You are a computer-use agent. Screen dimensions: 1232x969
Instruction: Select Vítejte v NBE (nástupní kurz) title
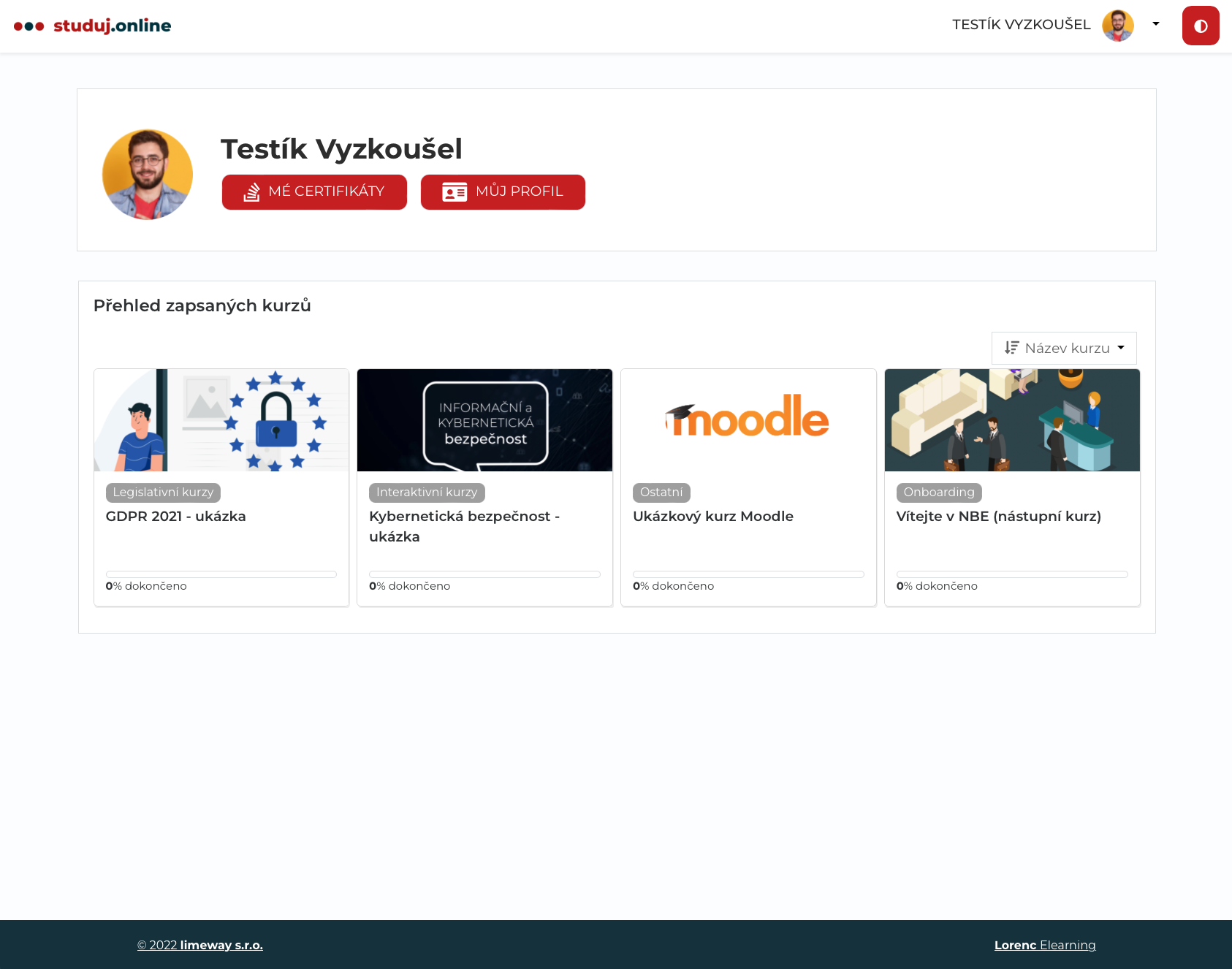tap(998, 517)
